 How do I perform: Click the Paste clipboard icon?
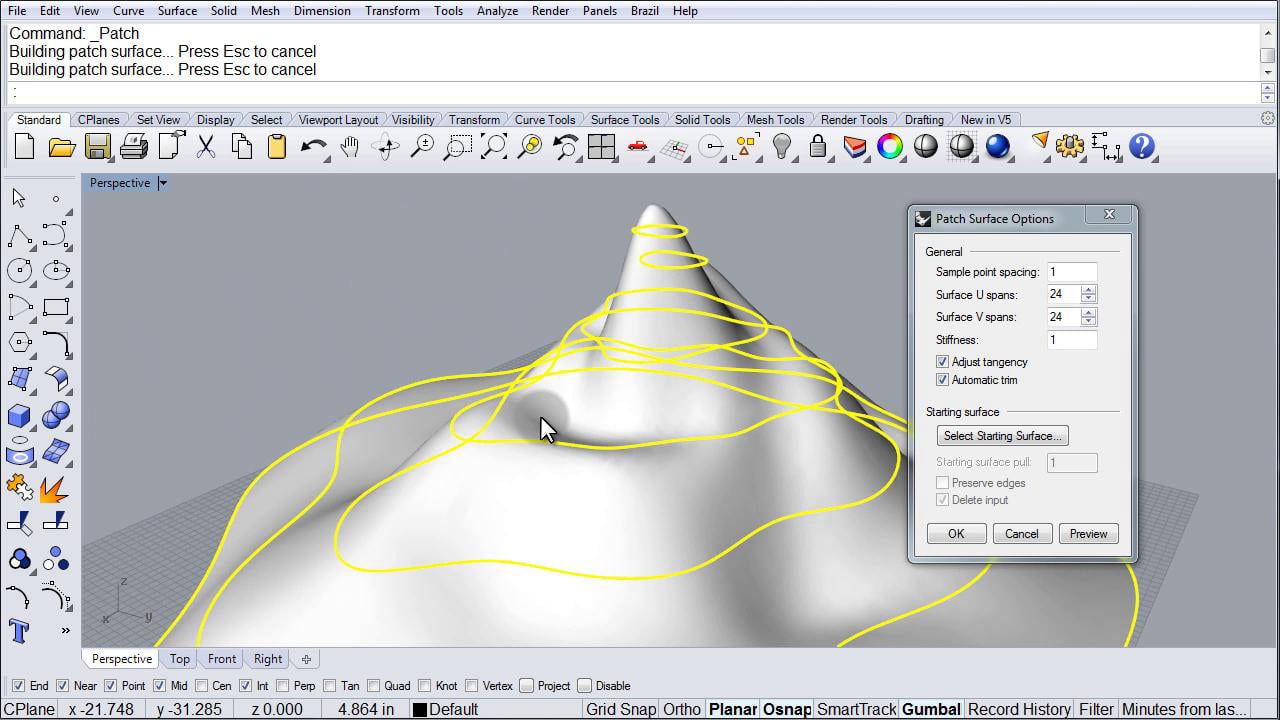(277, 147)
